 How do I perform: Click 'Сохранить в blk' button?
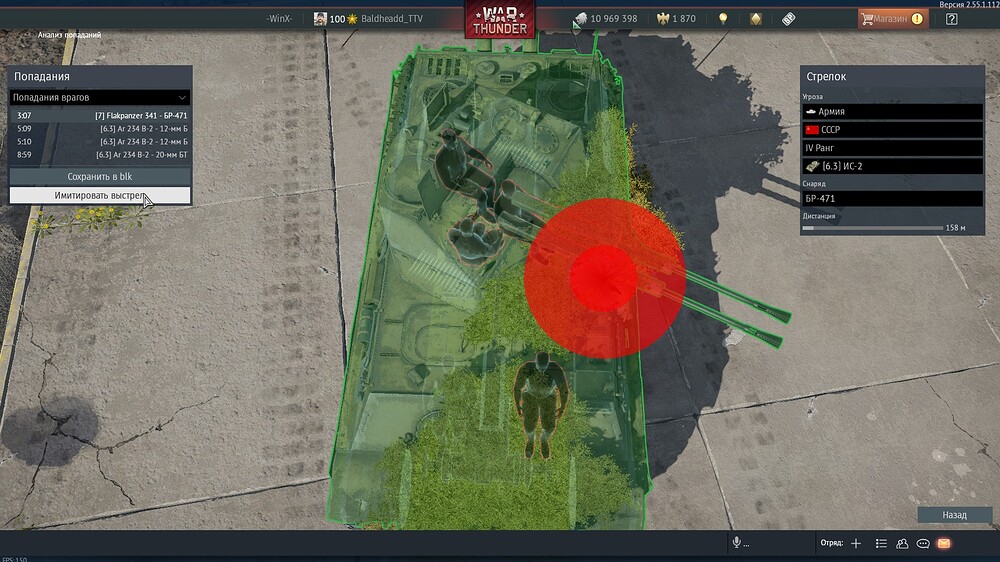coord(100,176)
